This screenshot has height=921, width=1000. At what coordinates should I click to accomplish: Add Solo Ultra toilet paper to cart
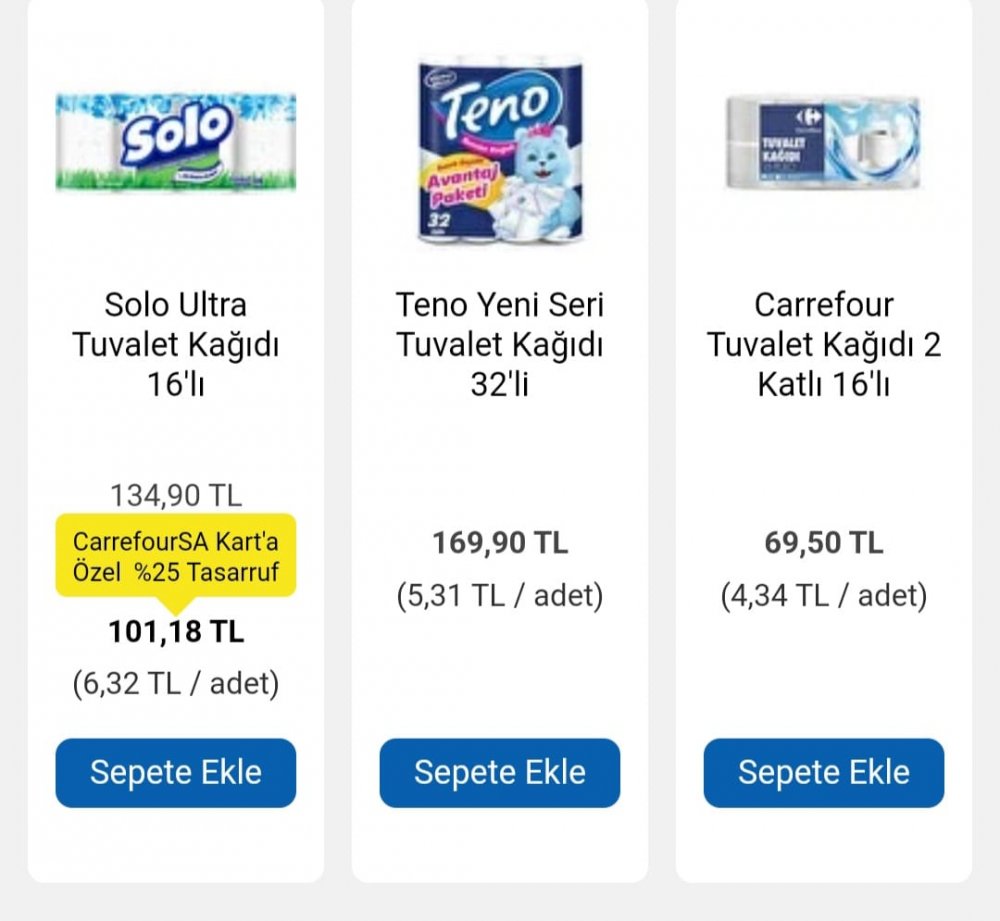pos(175,772)
